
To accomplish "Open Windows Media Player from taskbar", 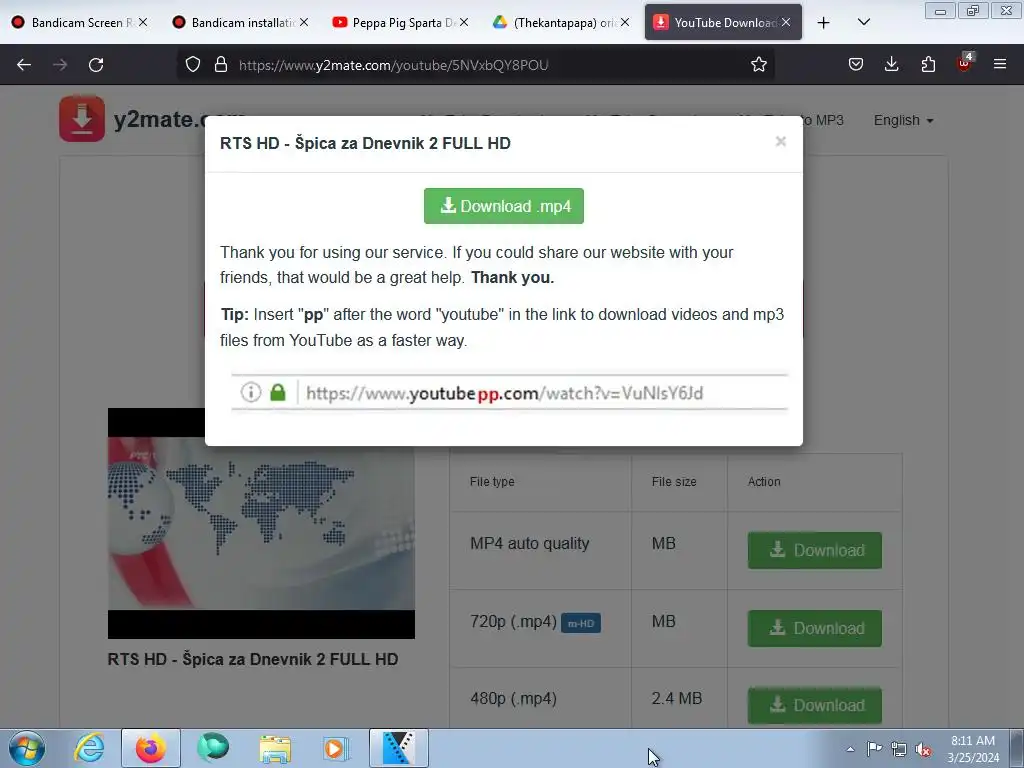I will [x=336, y=748].
